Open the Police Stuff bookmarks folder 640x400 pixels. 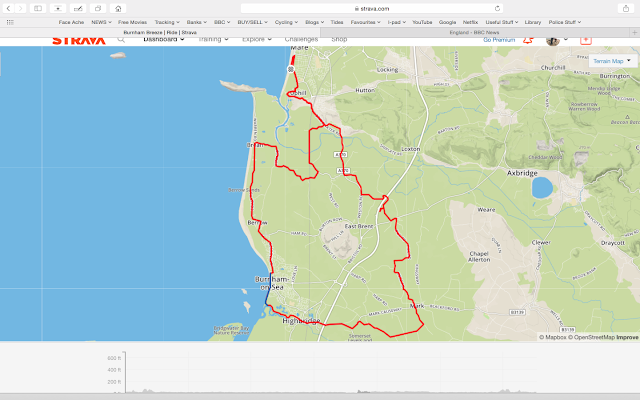pos(564,22)
